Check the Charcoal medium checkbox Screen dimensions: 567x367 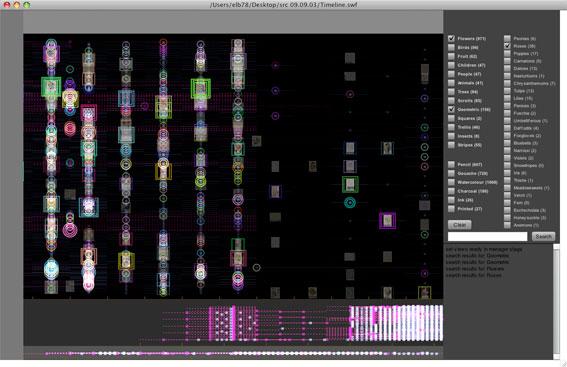[x=451, y=191]
